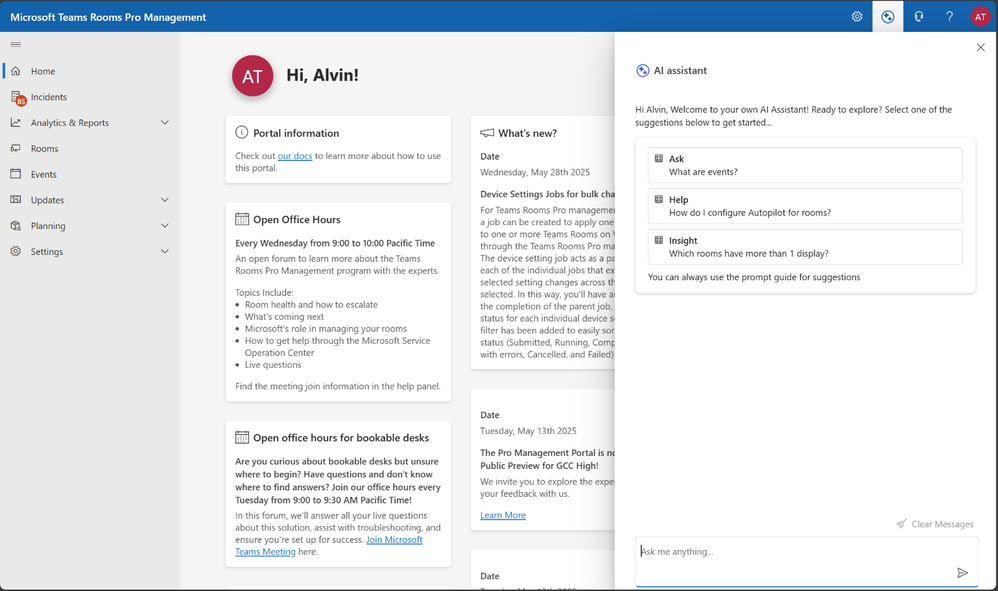Open the help question mark icon
Screen dimensions: 998x591
click(949, 17)
